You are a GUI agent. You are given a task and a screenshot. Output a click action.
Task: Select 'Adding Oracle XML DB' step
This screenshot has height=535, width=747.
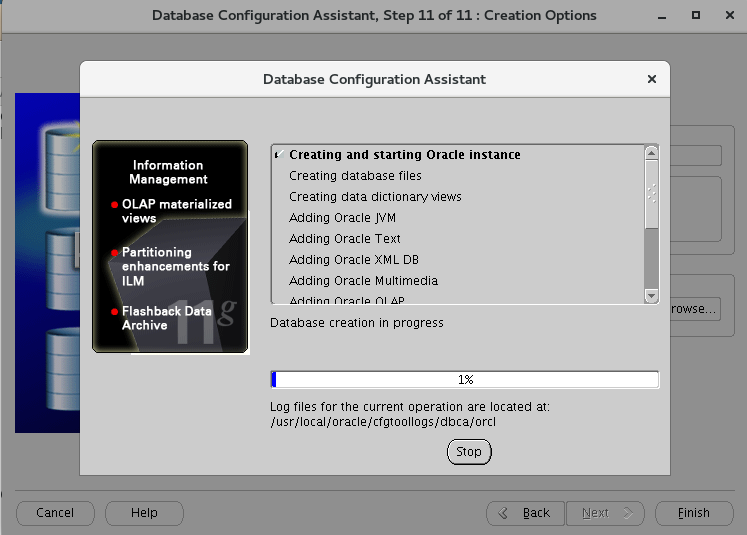[x=353, y=260]
